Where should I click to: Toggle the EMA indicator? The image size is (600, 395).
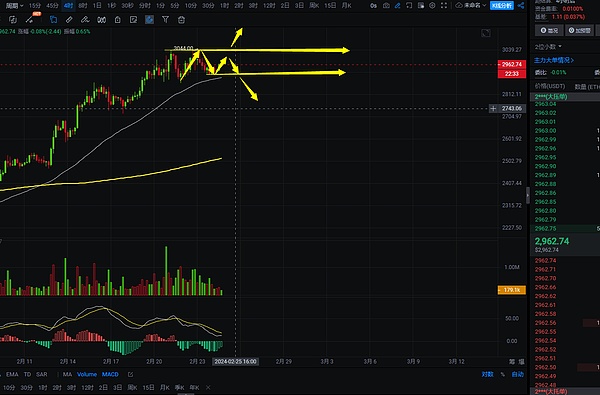tap(12, 374)
